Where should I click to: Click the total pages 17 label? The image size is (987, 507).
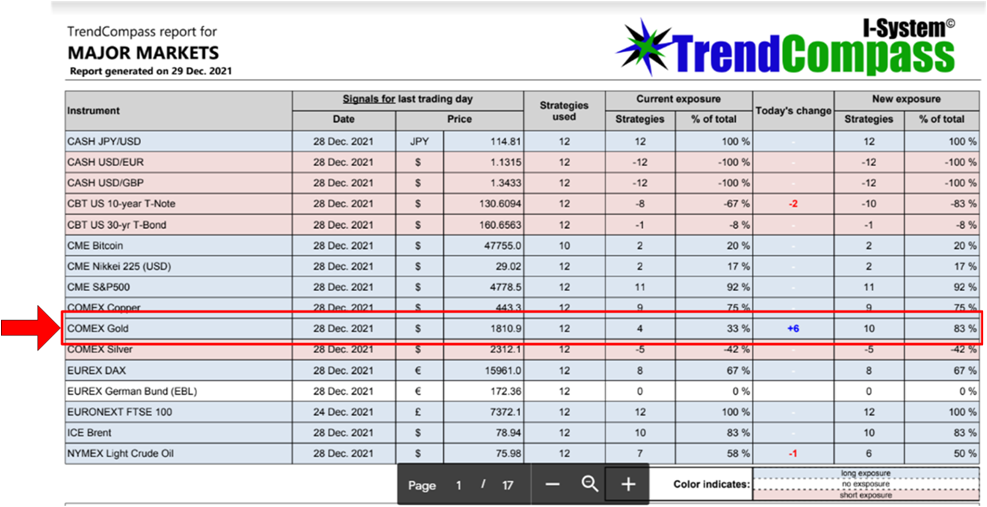507,485
